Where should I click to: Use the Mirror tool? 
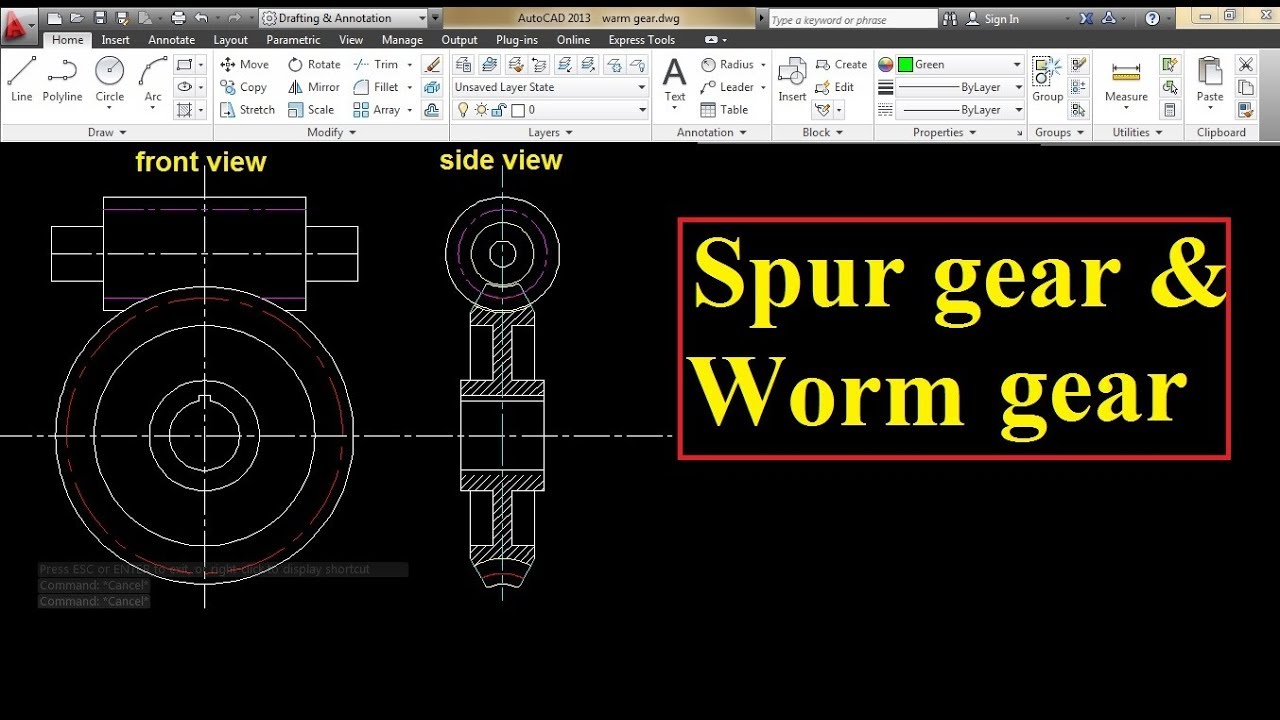(314, 87)
